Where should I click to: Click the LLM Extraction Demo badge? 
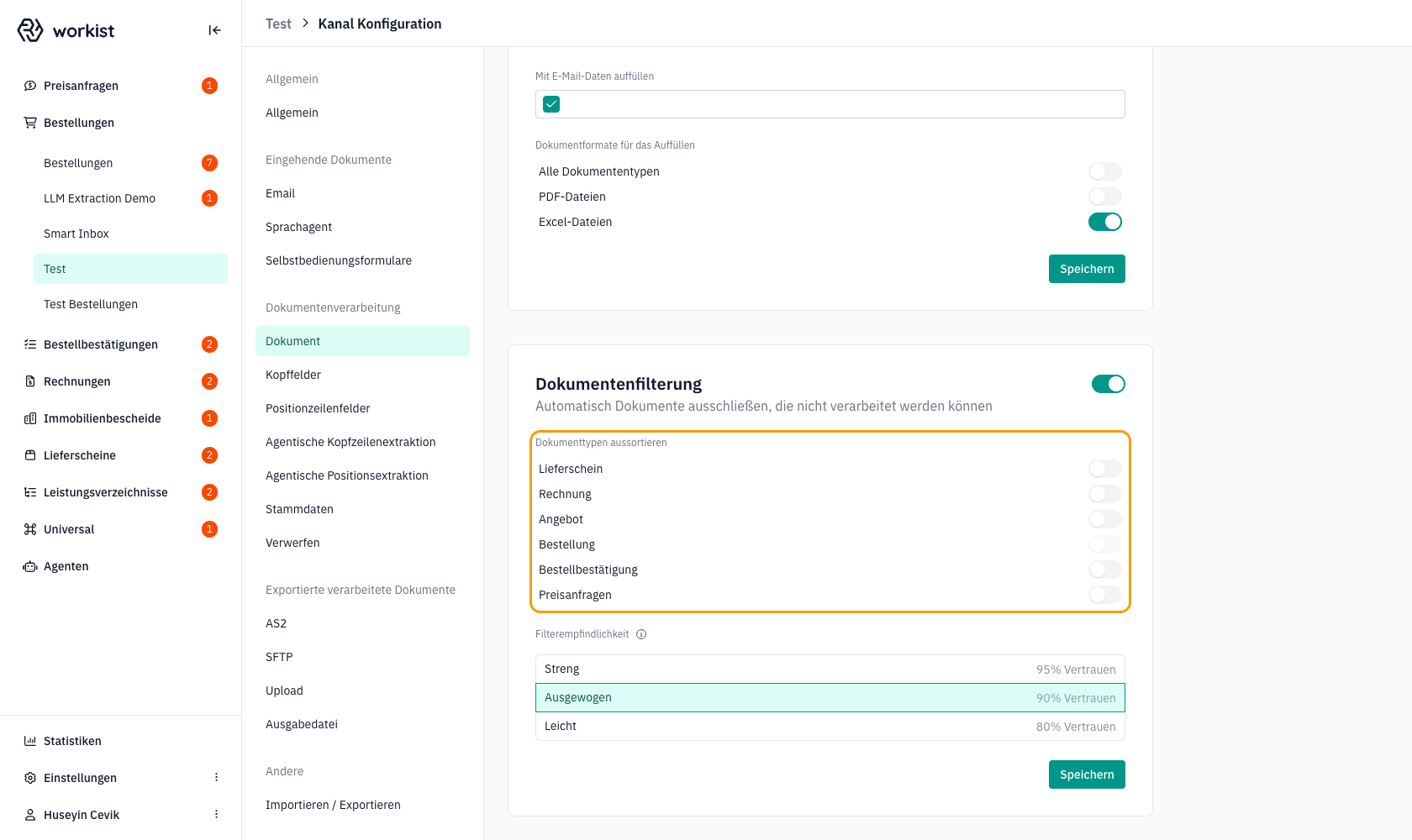coord(210,198)
